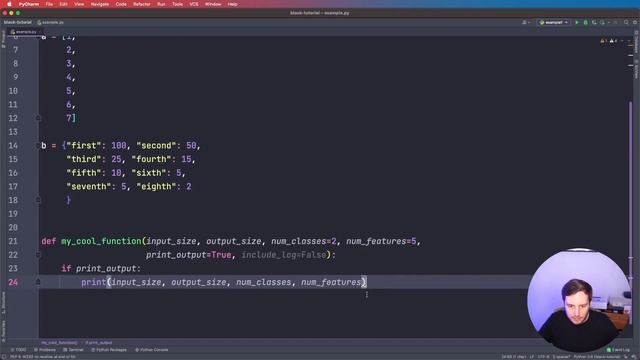Image resolution: width=640 pixels, height=360 pixels.
Task: Collapse the fold marker on line 18
Action: [38, 200]
